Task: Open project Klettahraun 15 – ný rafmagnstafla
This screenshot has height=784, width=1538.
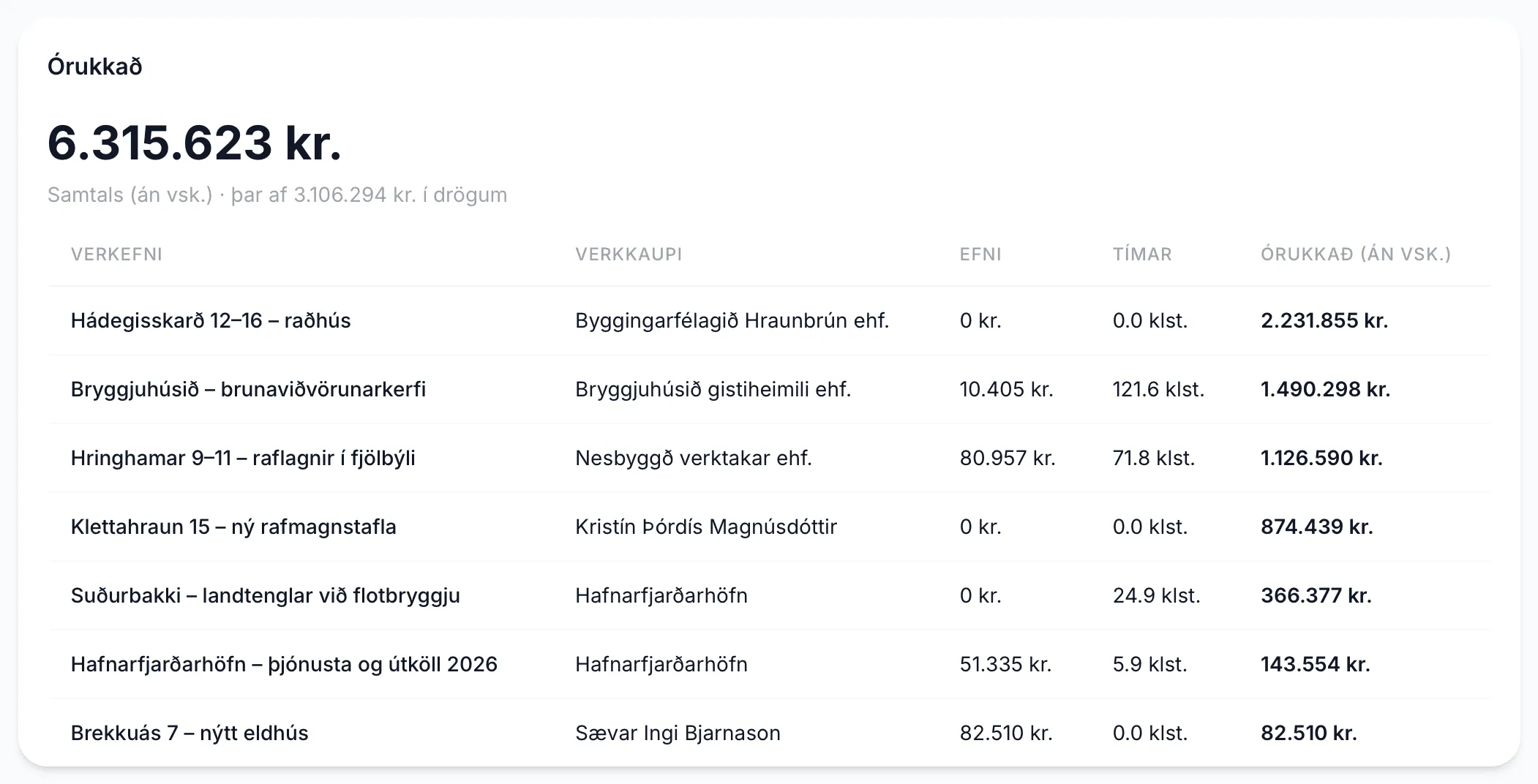Action: pyautogui.click(x=233, y=527)
